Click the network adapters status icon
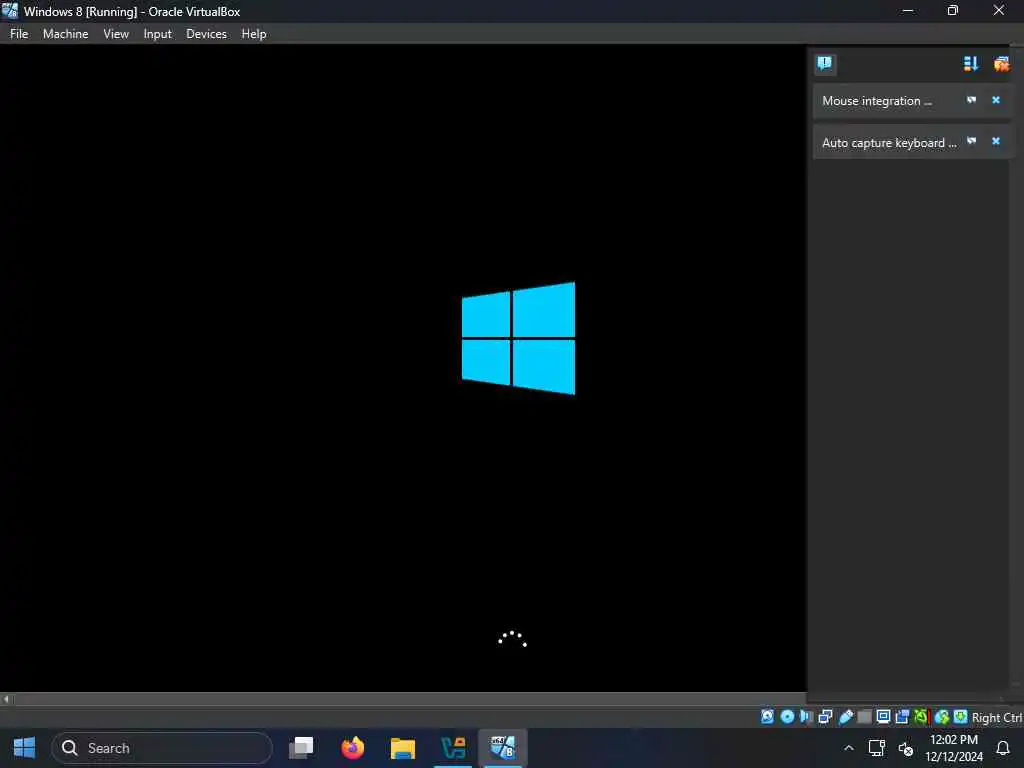Screen dimensions: 1024x768 tap(825, 716)
